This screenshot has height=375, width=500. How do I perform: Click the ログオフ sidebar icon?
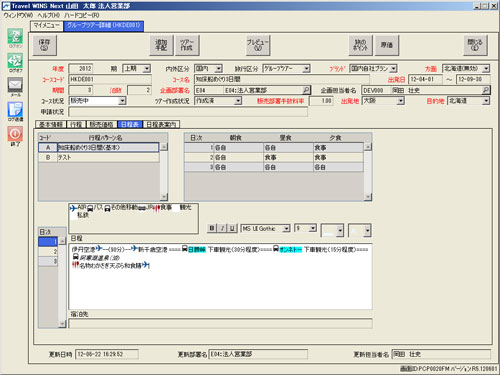15,61
